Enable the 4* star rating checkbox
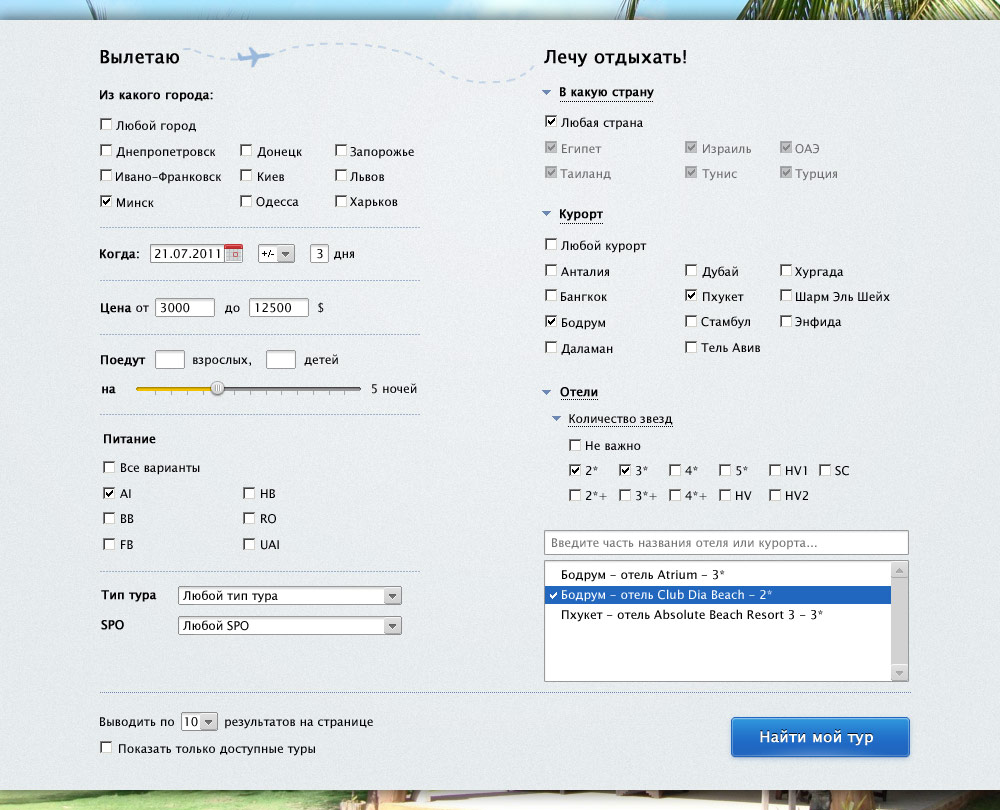The width and height of the screenshot is (1000, 810). tap(676, 470)
